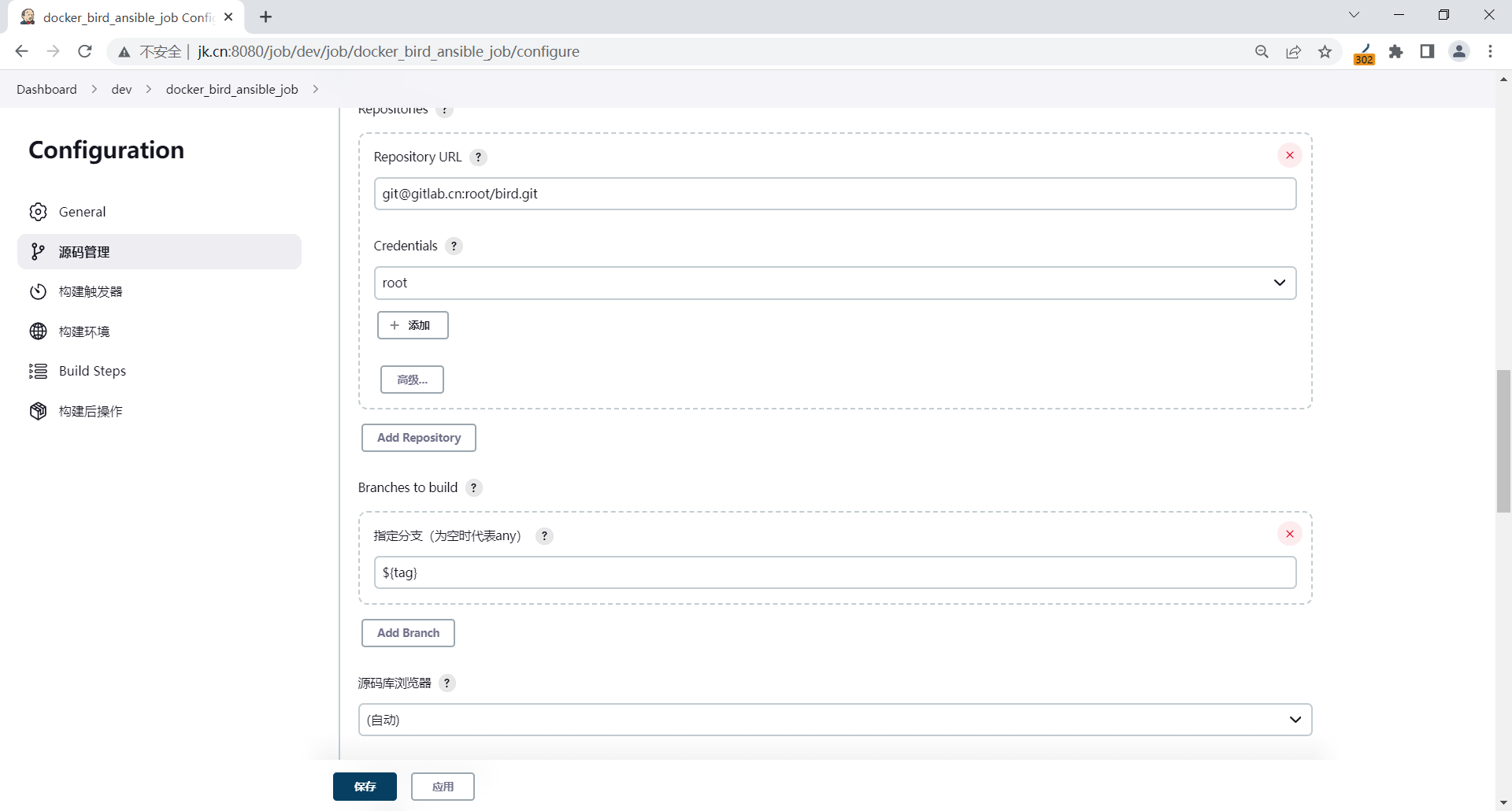Click the disabled browser forward arrow
Image resolution: width=1512 pixels, height=811 pixels.
(x=53, y=51)
